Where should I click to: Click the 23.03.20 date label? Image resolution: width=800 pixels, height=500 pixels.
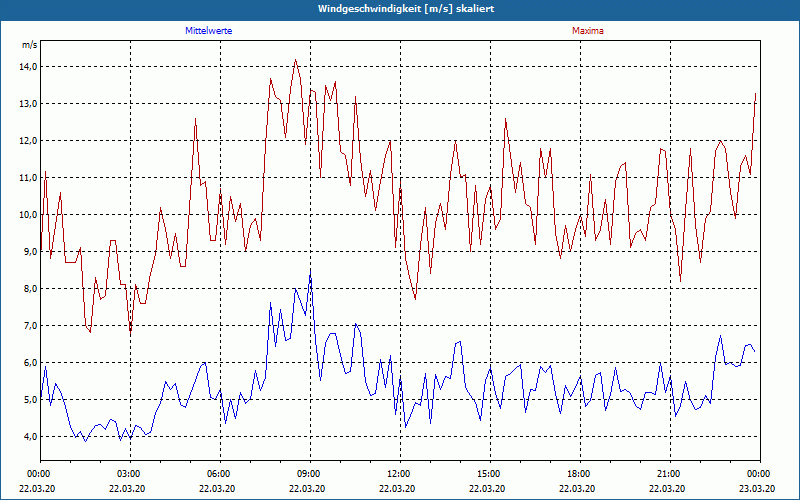[757, 488]
